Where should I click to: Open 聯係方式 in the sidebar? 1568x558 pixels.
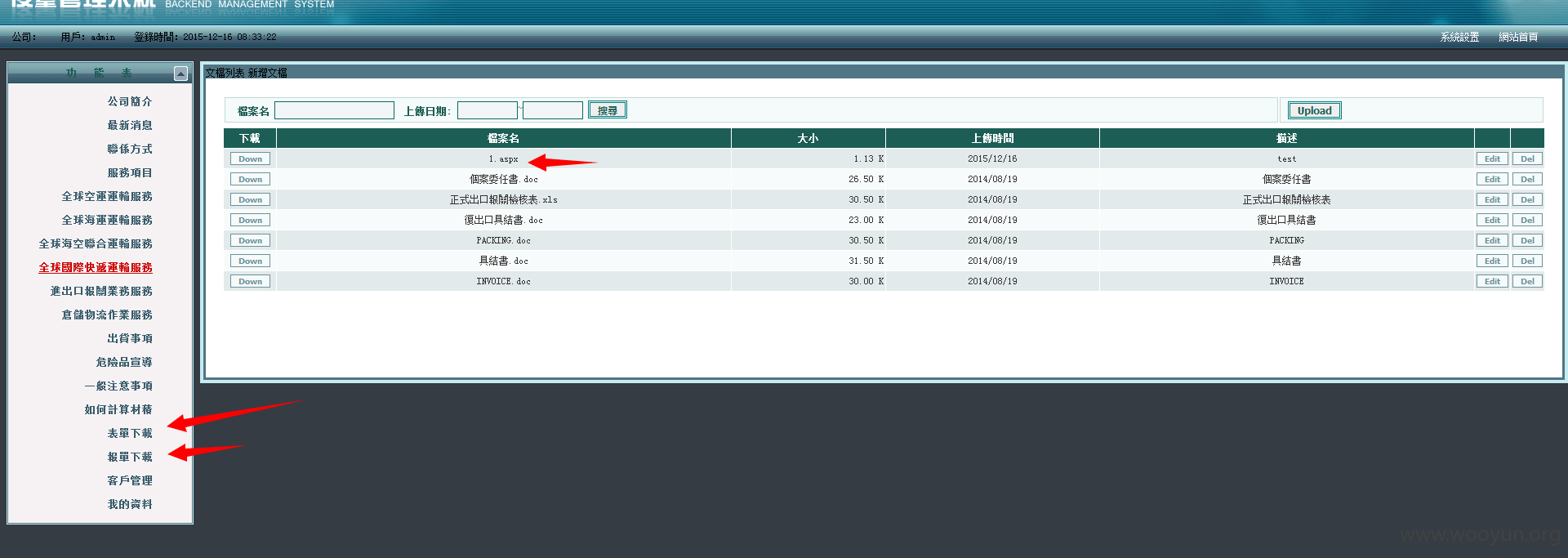click(x=130, y=149)
